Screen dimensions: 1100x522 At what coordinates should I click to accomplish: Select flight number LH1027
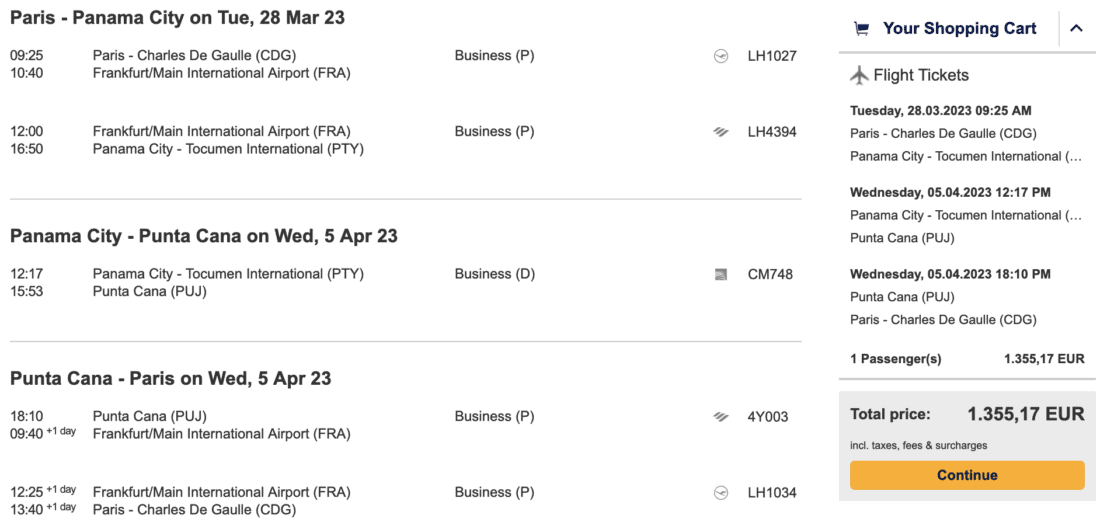[772, 56]
